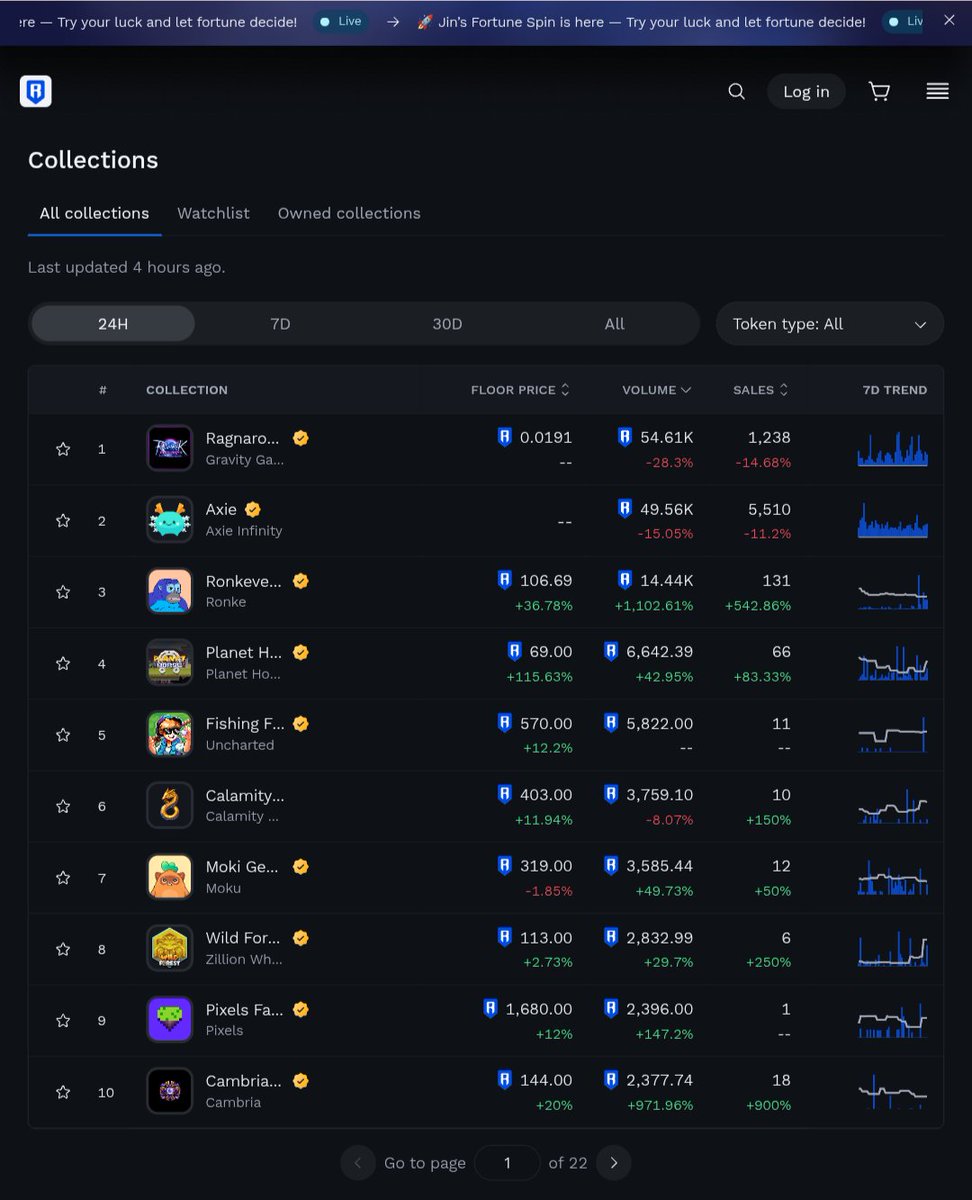This screenshot has height=1200, width=972.
Task: Go to next page arrow
Action: 614,1163
